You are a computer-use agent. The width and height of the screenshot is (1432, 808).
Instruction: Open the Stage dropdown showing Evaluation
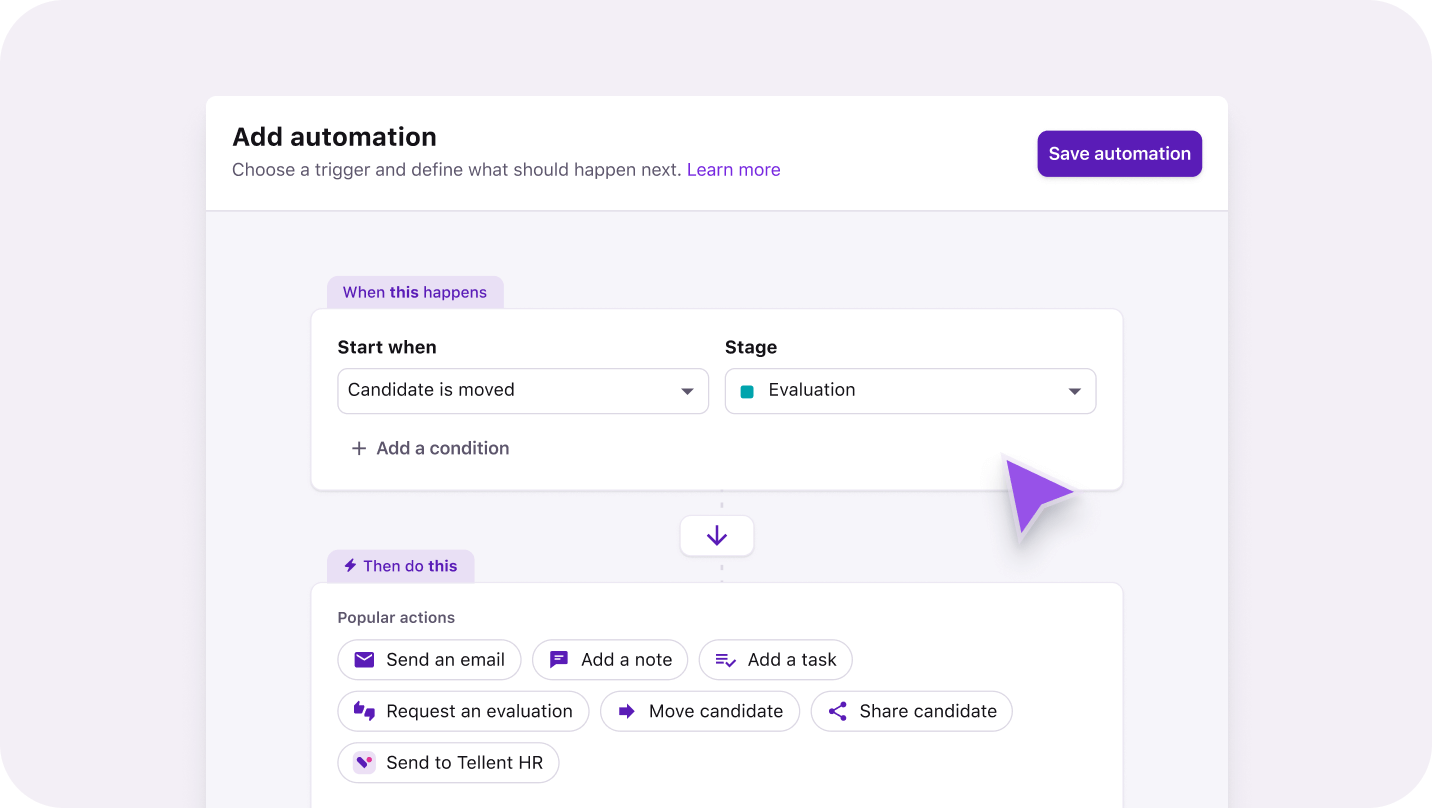[x=909, y=391]
